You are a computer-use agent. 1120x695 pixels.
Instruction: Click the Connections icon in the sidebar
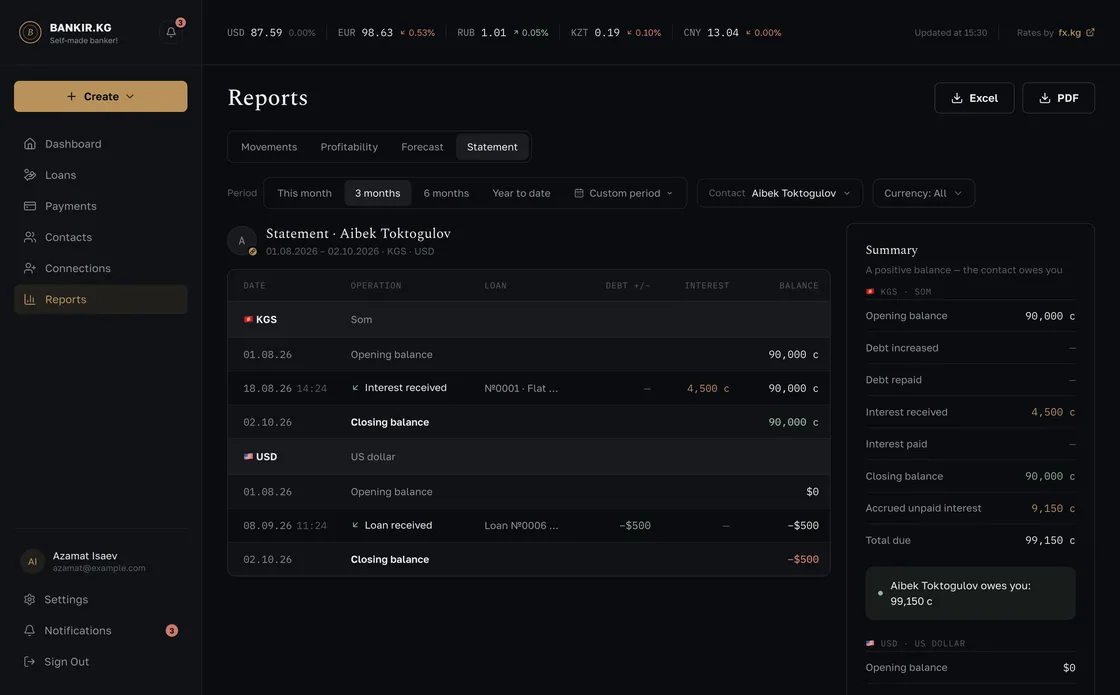coord(30,269)
